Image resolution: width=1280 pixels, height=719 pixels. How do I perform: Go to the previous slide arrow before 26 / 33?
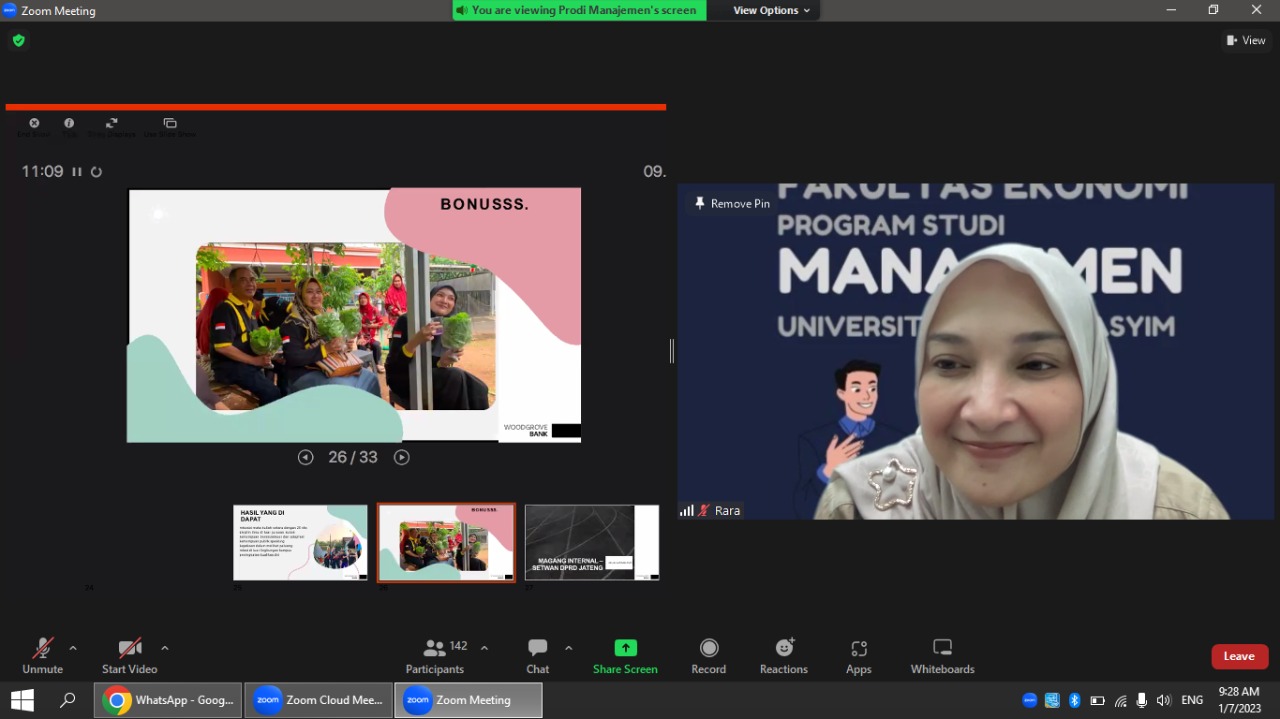[x=306, y=457]
